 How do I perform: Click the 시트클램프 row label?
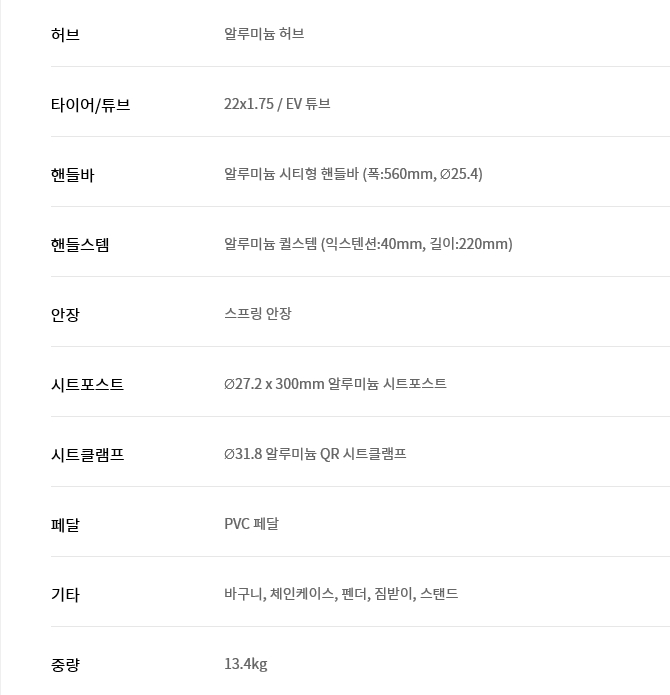point(87,455)
